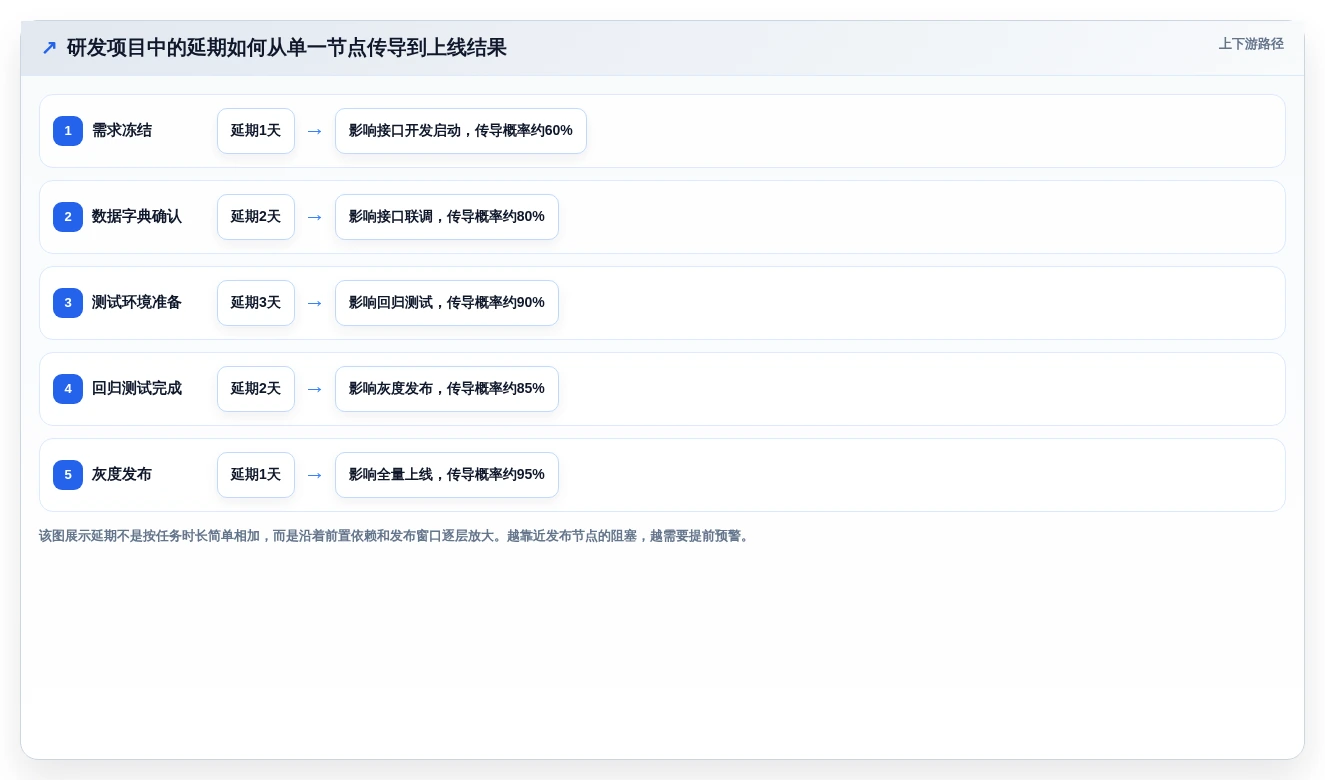
Task: Select step badge number 5
Action: click(68, 475)
